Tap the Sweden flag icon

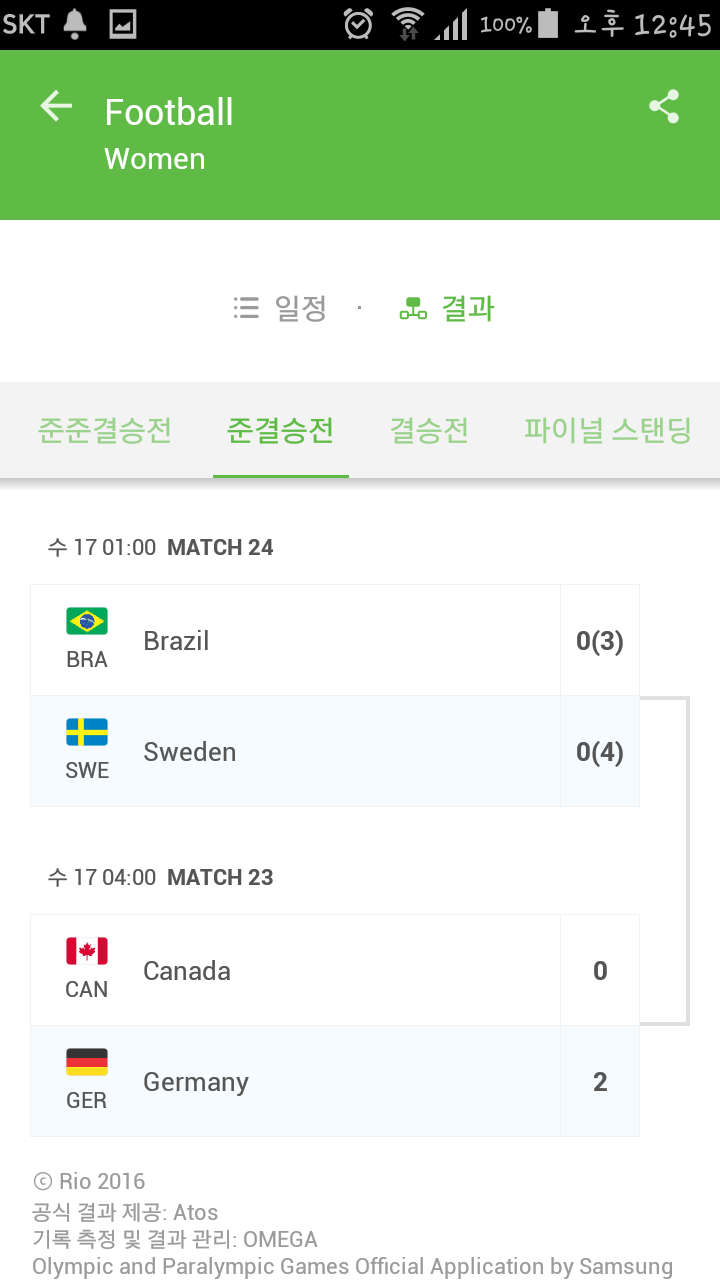(87, 732)
